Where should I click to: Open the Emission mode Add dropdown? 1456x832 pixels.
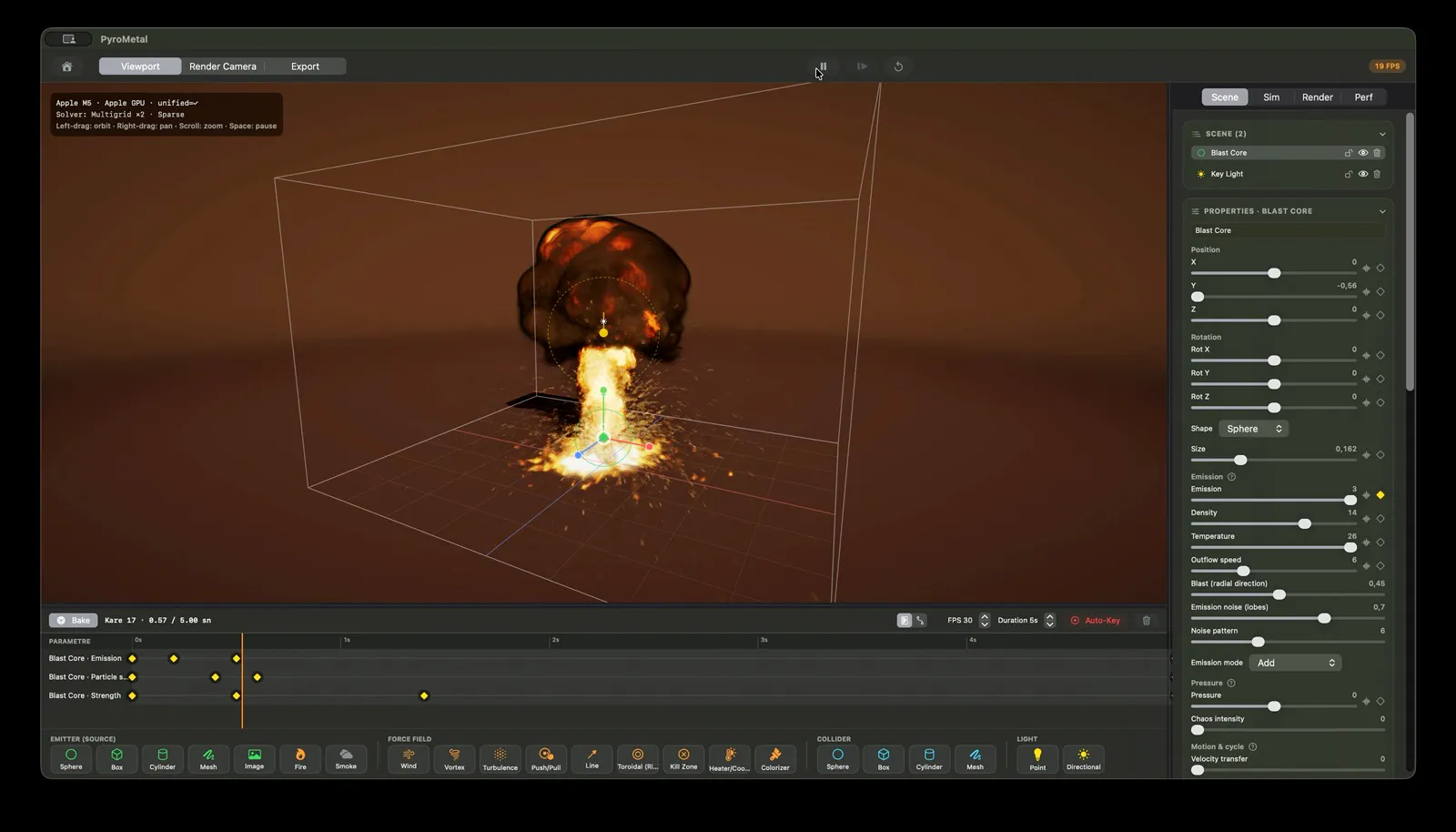point(1295,663)
